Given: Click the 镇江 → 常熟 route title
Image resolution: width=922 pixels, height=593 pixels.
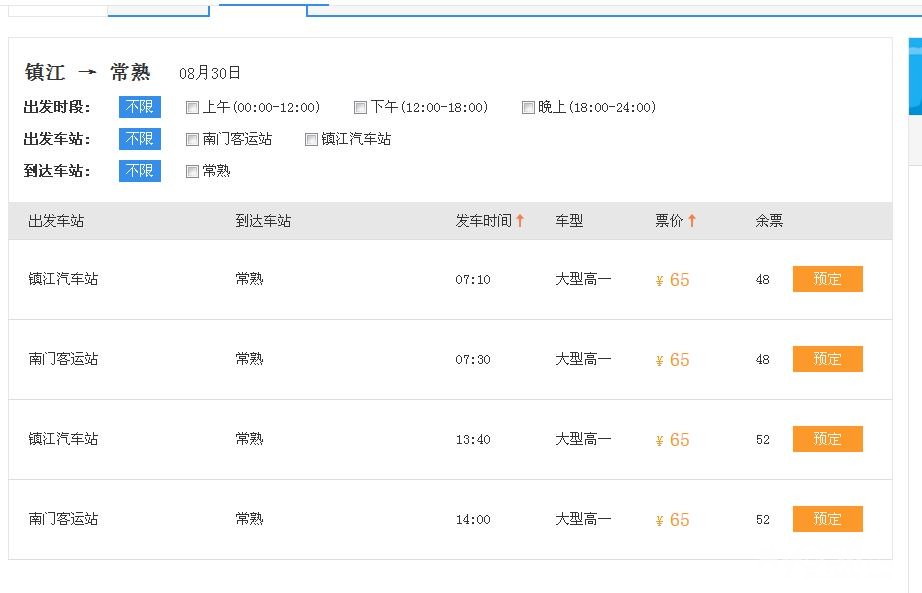Looking at the screenshot, I should coord(88,72).
